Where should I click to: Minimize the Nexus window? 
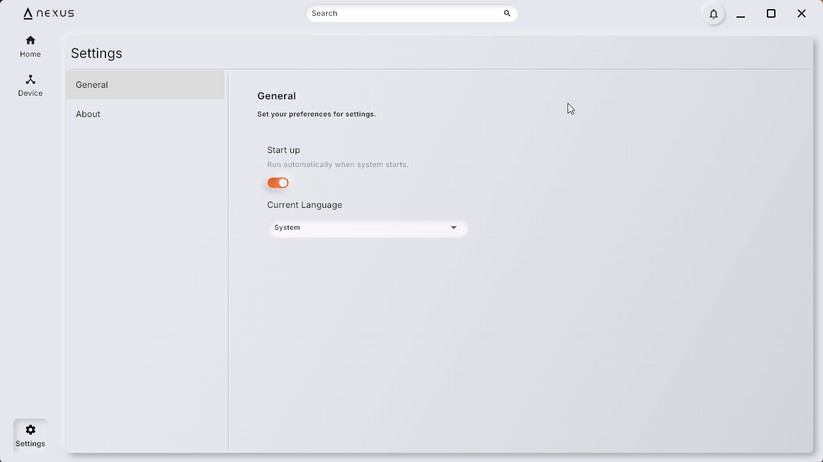(741, 14)
